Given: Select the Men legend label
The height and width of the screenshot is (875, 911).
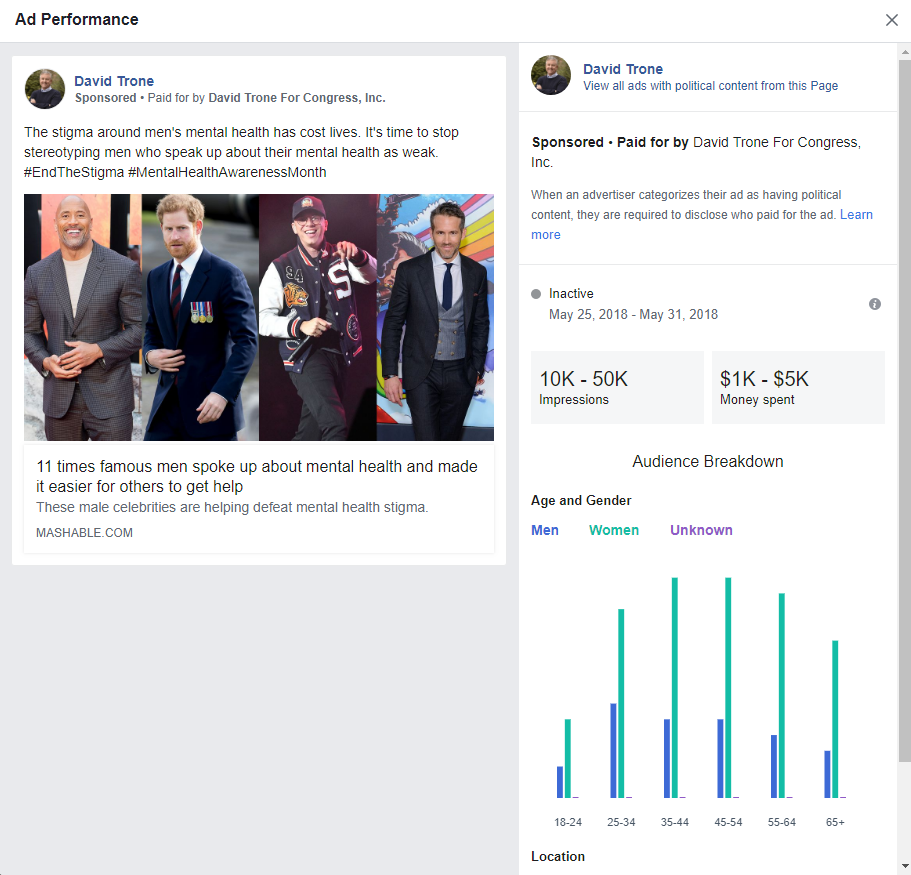Looking at the screenshot, I should 544,530.
